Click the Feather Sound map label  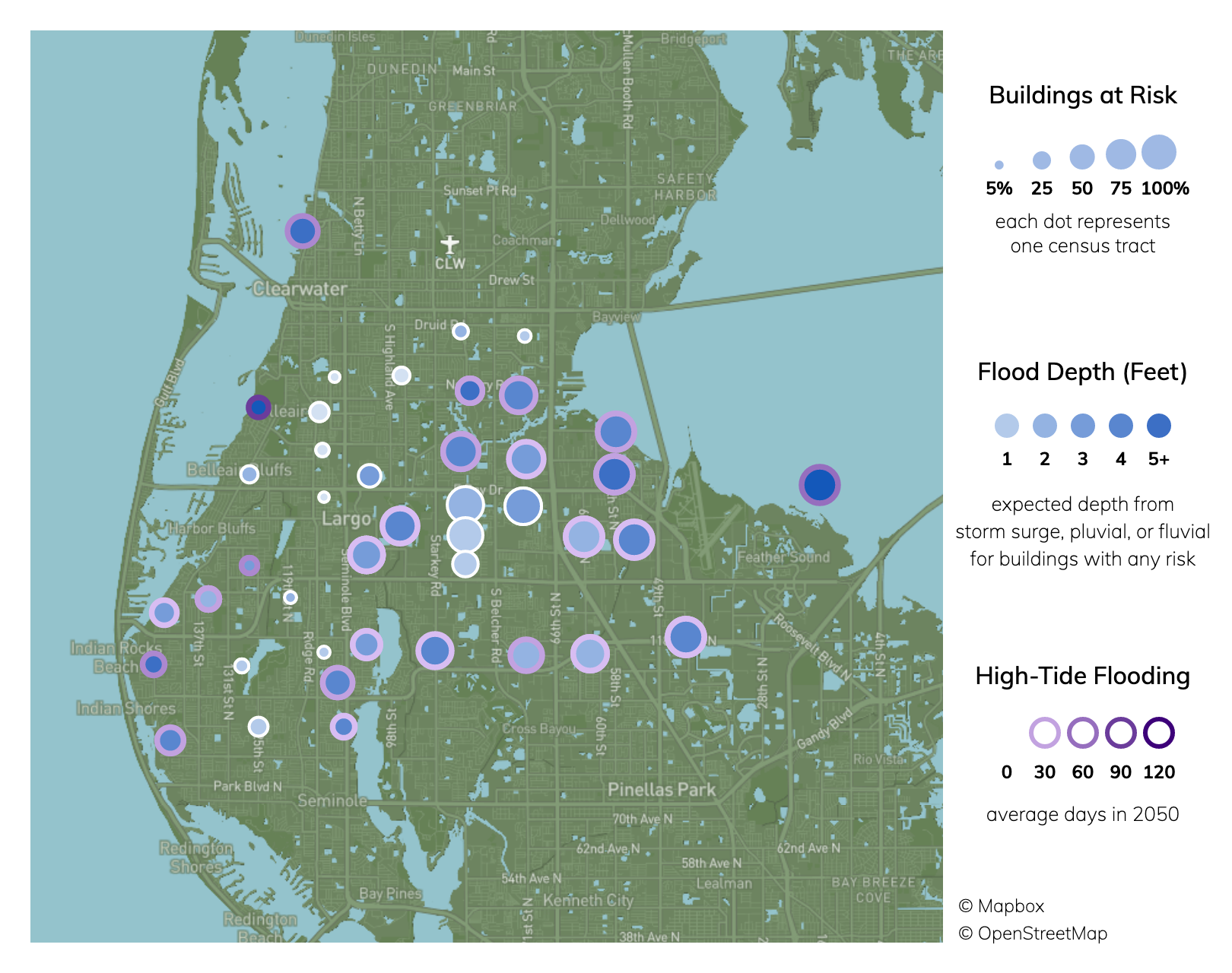[783, 557]
